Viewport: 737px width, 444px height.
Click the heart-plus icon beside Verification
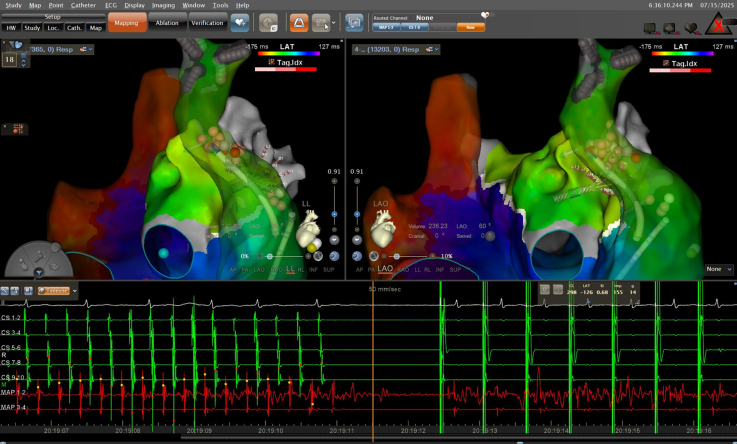pyautogui.click(x=240, y=23)
